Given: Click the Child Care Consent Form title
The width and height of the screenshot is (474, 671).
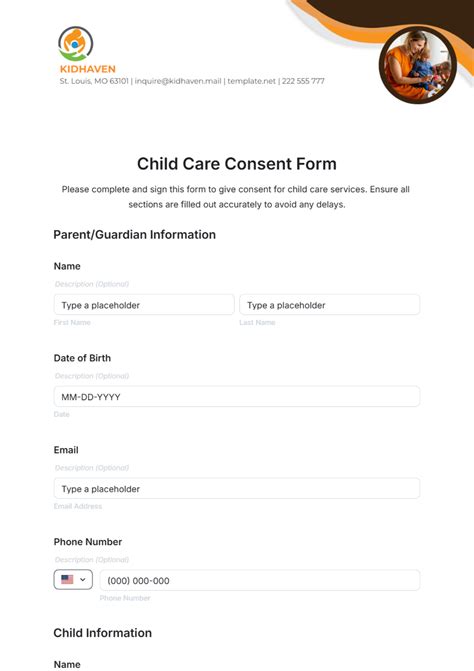Looking at the screenshot, I should tap(237, 164).
